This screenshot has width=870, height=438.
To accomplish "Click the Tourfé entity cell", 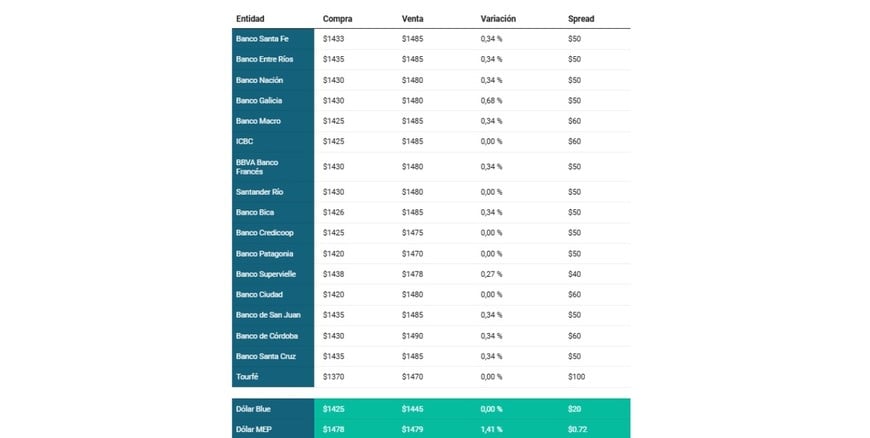I will 247,377.
